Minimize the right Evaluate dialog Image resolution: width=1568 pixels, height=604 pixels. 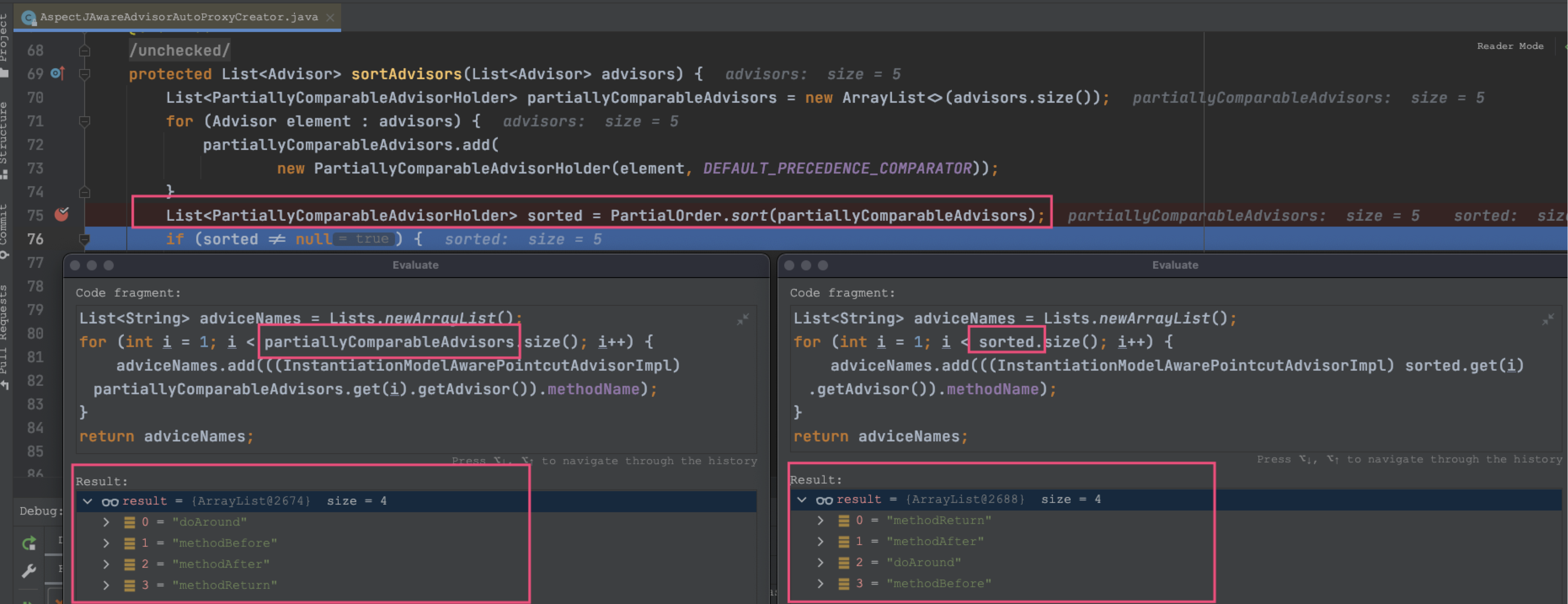806,265
